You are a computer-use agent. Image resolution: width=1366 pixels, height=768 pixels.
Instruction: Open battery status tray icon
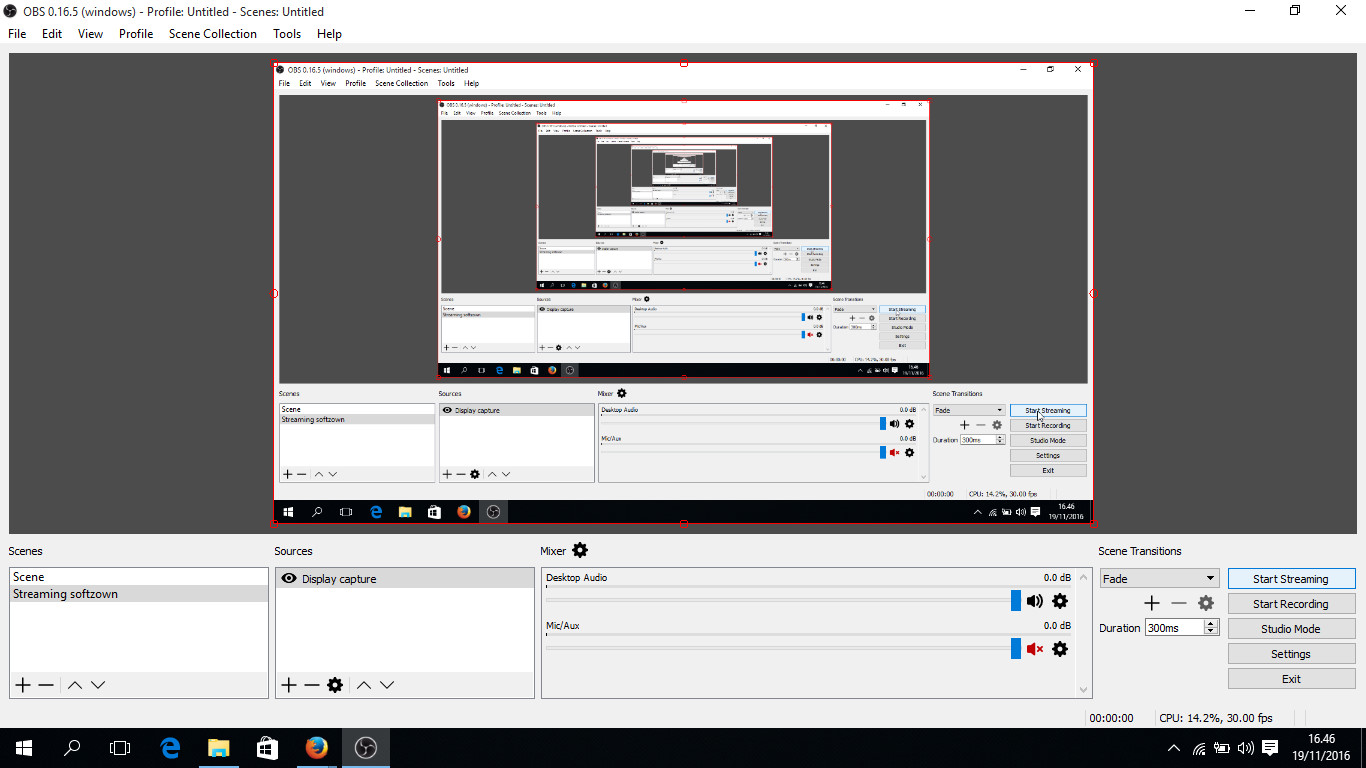(1222, 748)
